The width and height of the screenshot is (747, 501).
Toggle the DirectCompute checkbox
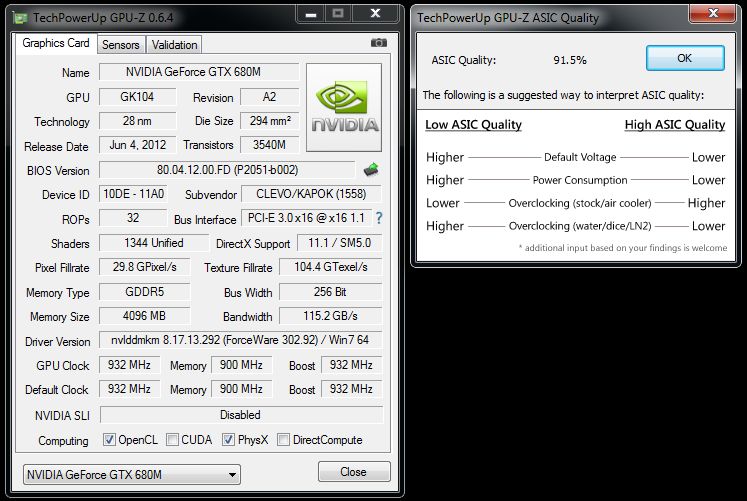click(x=283, y=440)
